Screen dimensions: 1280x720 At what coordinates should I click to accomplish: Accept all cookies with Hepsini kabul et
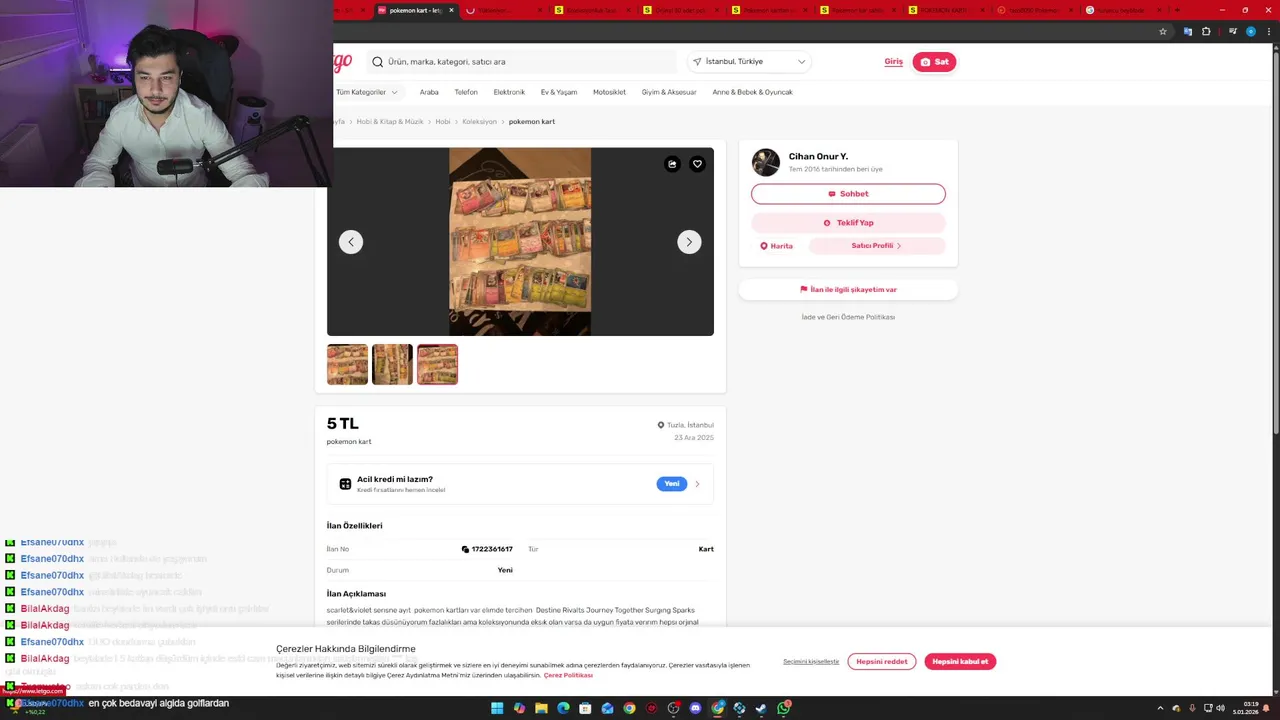click(960, 662)
